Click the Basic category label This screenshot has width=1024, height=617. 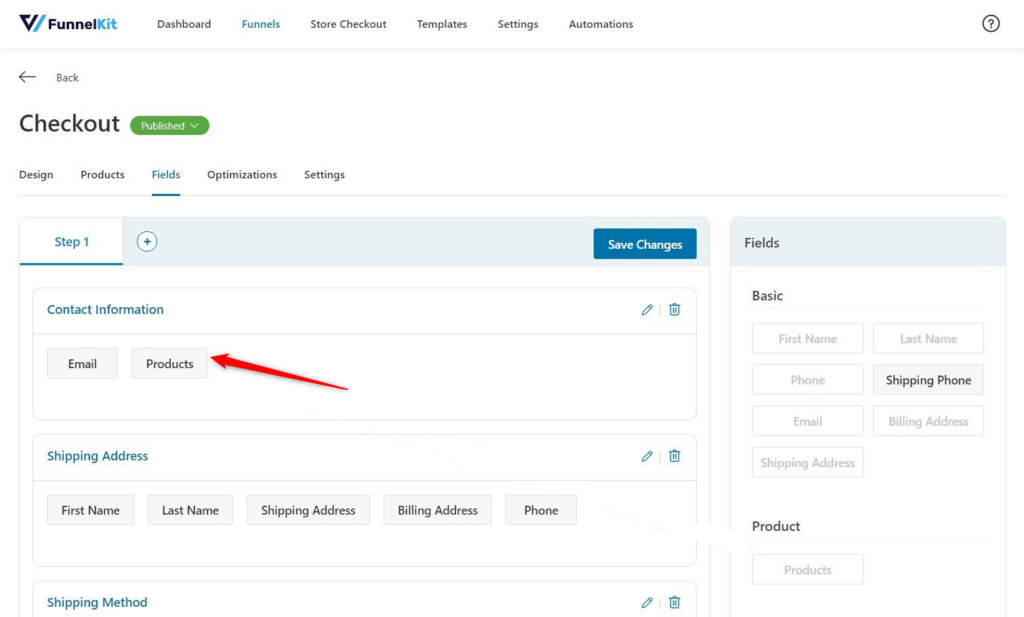pyautogui.click(x=767, y=296)
